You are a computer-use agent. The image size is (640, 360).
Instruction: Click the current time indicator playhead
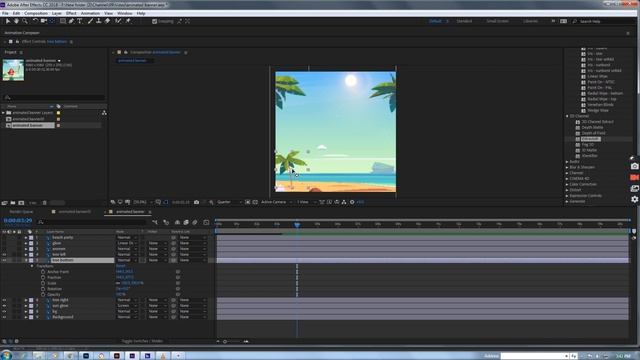click(x=297, y=224)
